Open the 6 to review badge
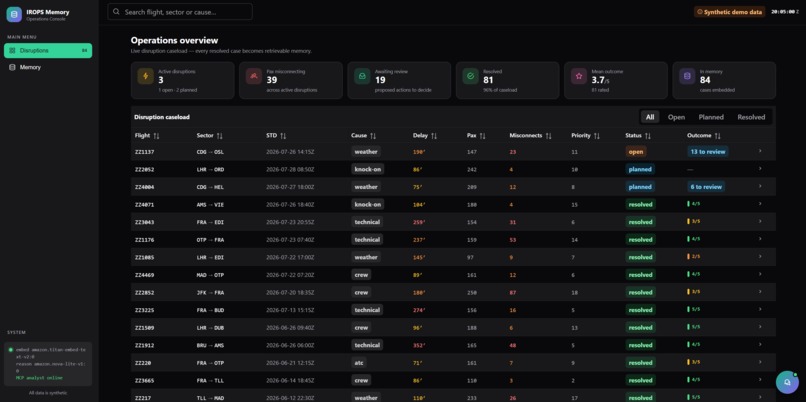 point(706,187)
